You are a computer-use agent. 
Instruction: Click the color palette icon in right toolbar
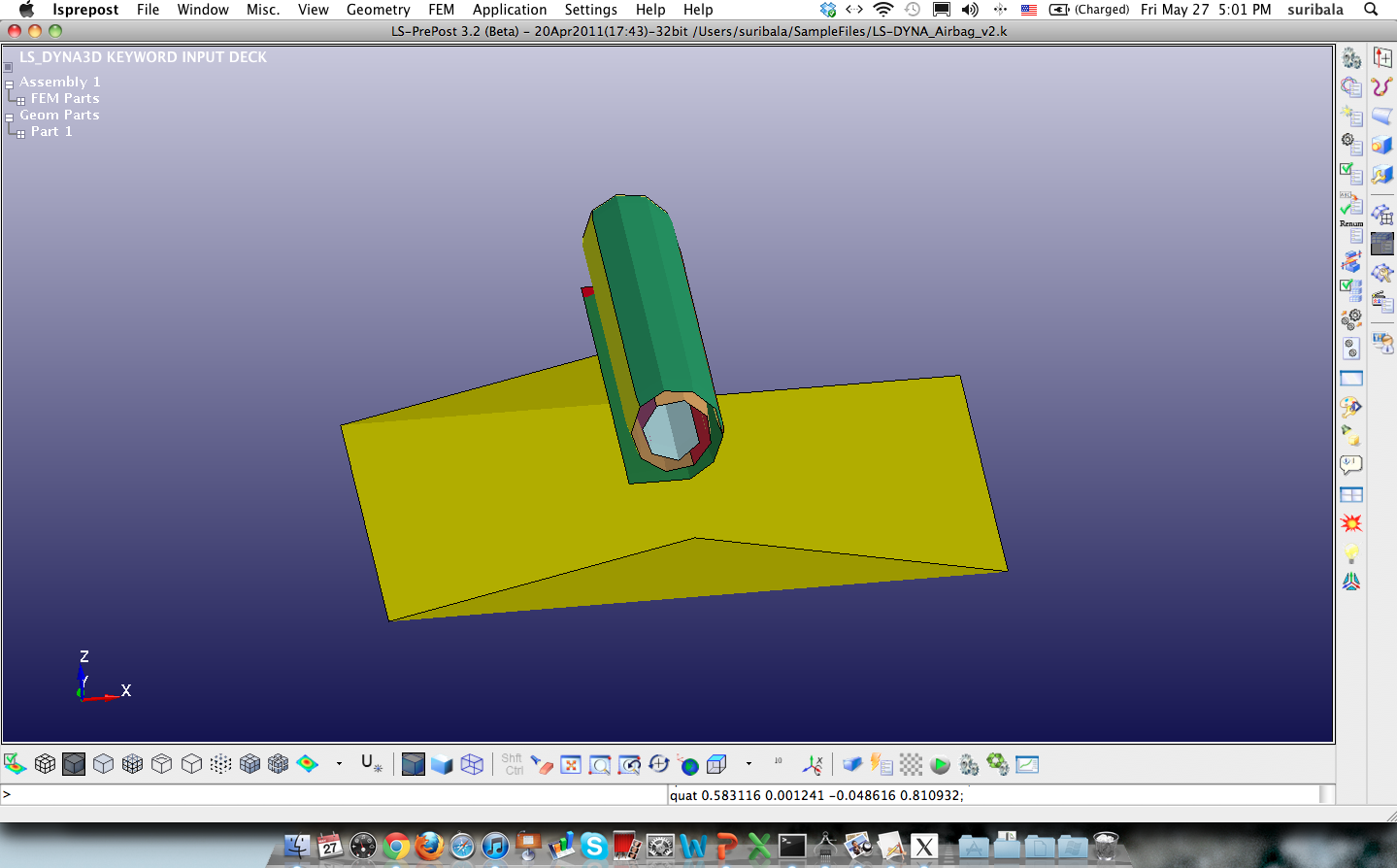(x=1351, y=407)
